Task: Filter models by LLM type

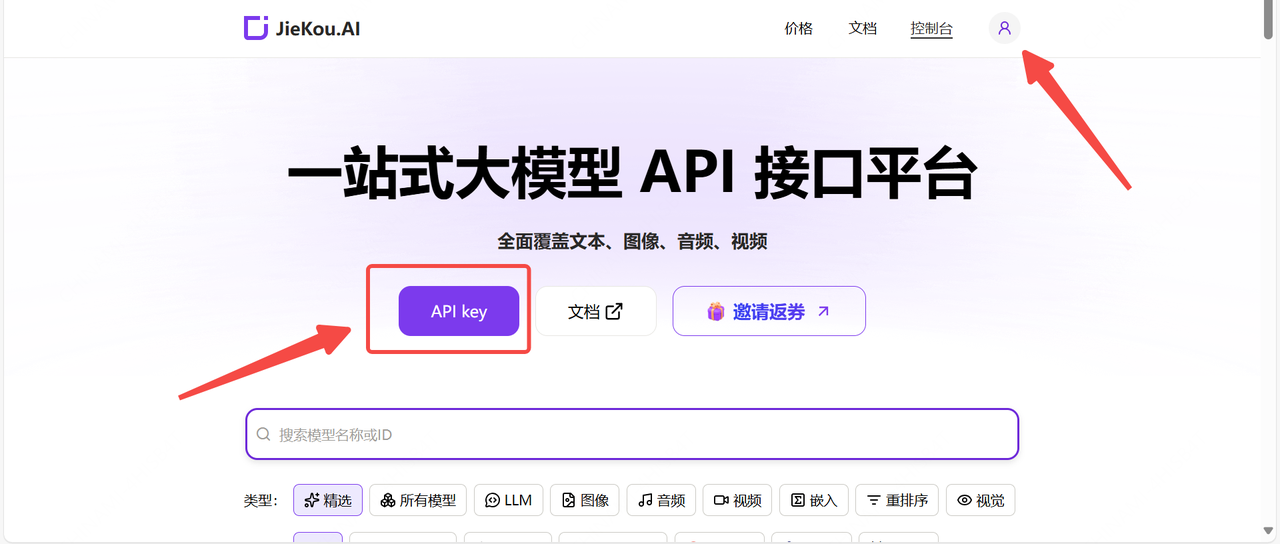Action: coord(509,500)
